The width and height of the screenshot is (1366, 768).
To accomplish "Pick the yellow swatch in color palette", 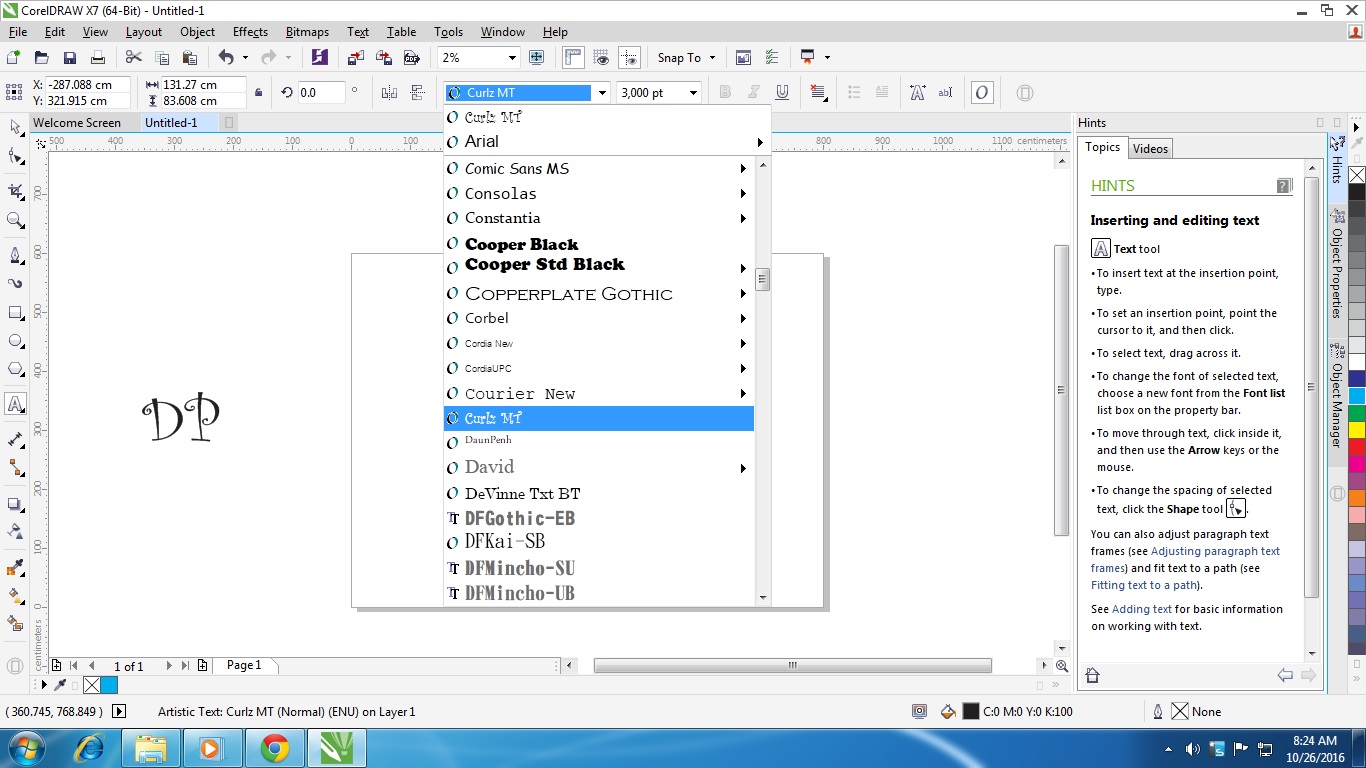I will 1357,429.
